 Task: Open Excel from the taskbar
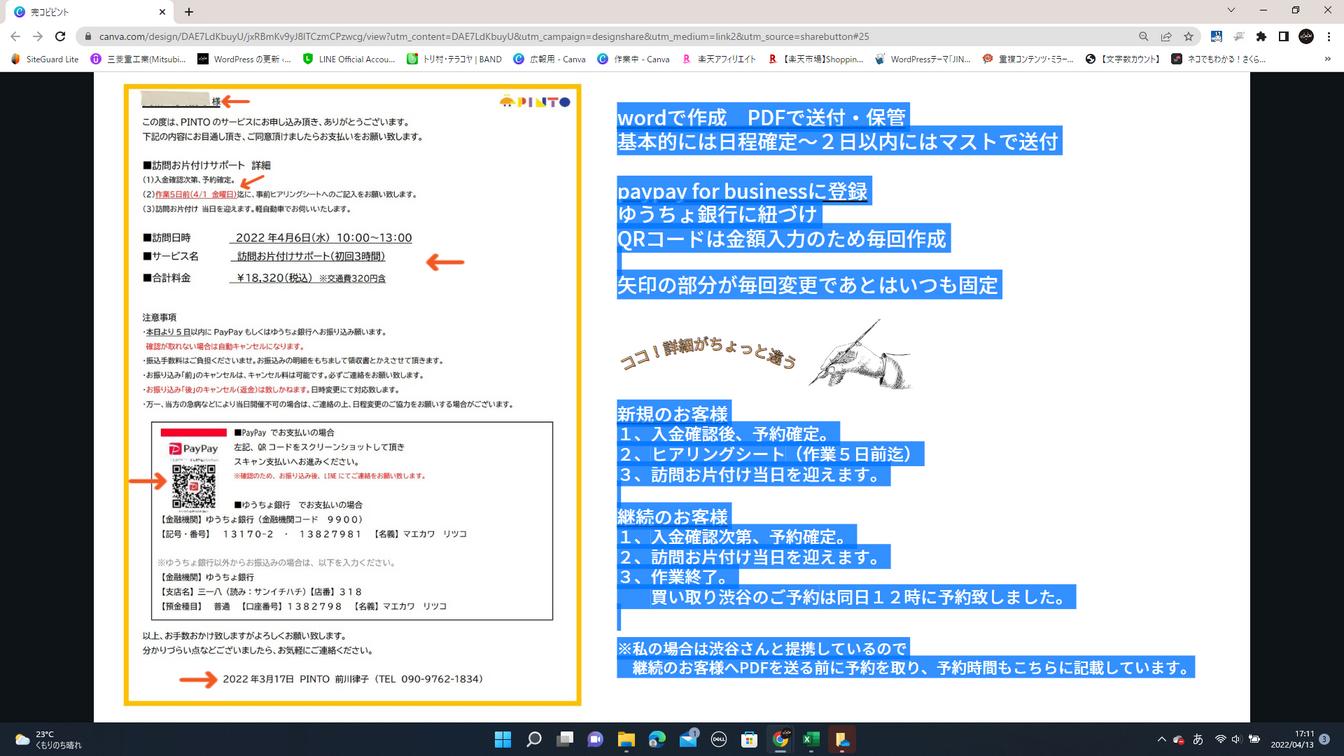click(811, 740)
